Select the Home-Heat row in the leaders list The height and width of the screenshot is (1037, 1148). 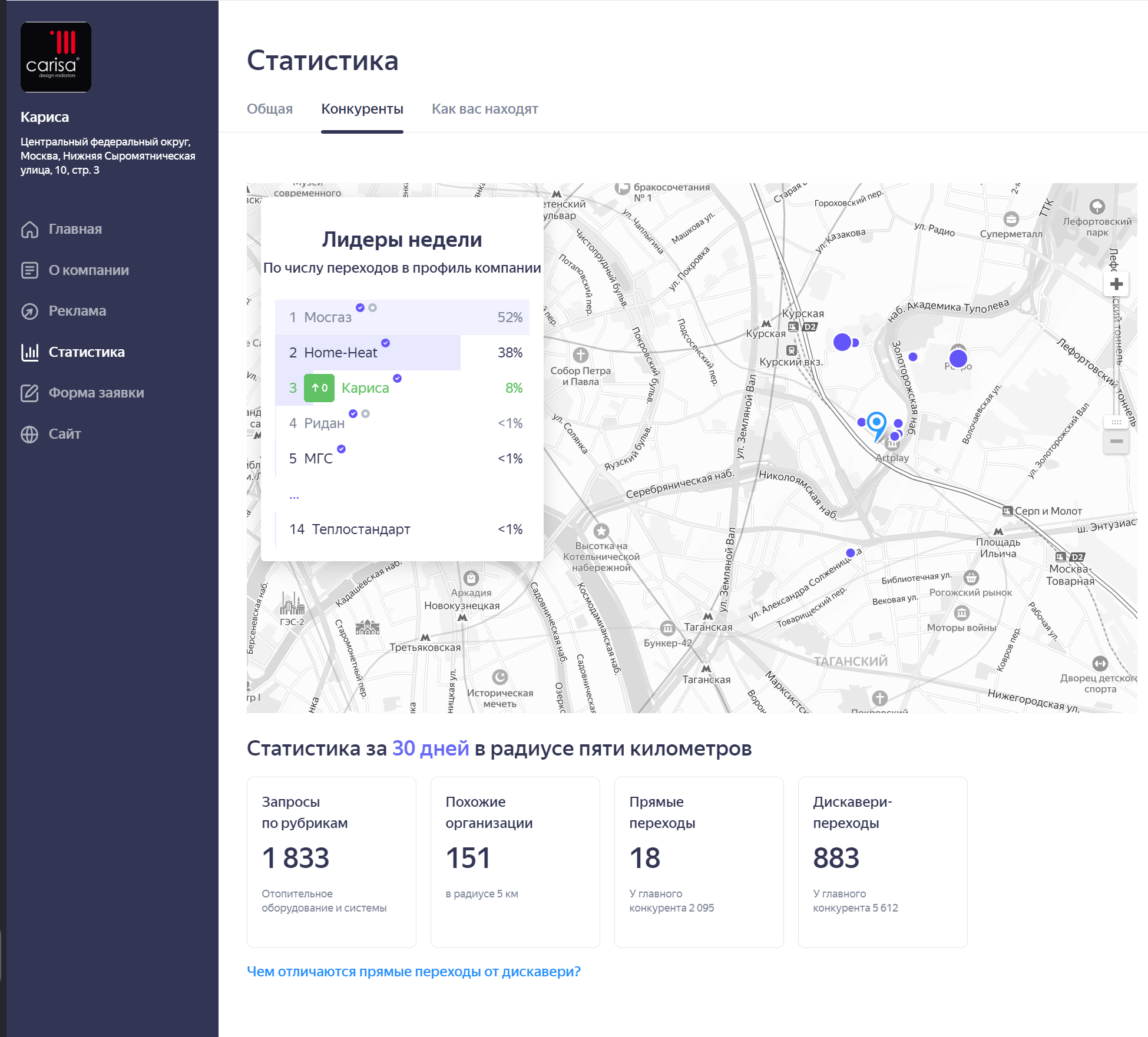tap(340, 353)
